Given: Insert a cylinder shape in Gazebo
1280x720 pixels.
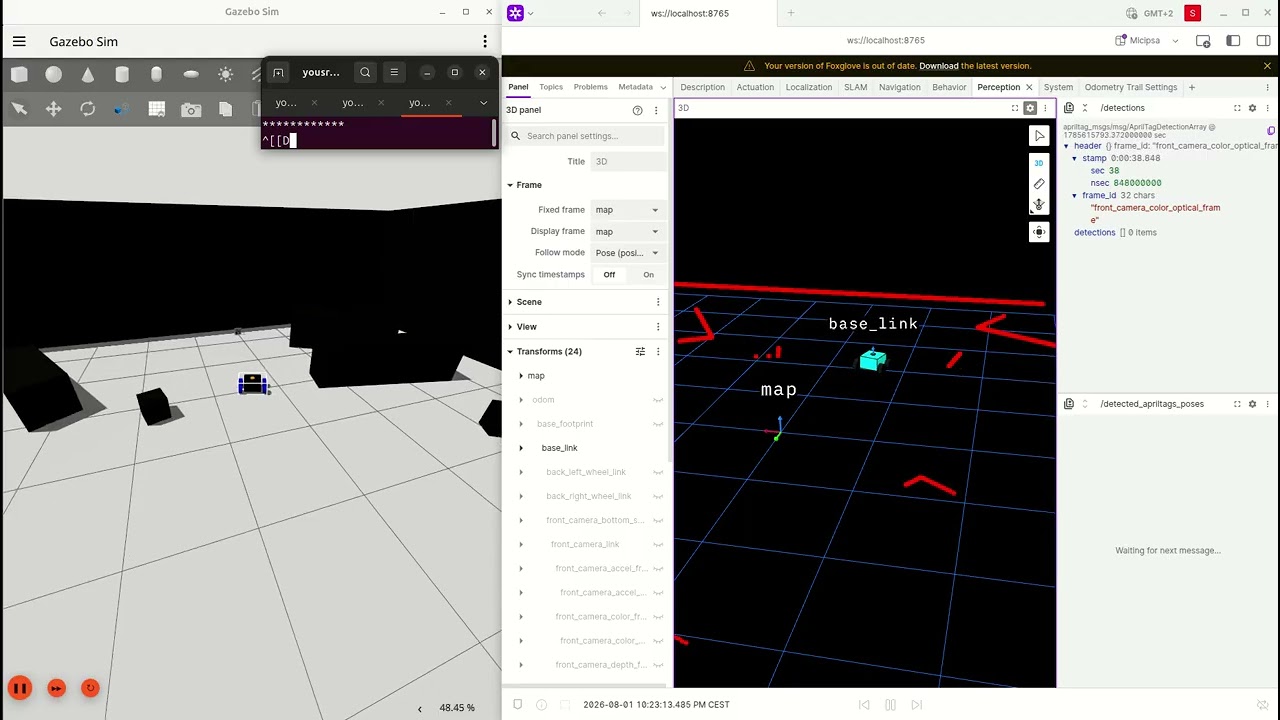Looking at the screenshot, I should tap(122, 74).
